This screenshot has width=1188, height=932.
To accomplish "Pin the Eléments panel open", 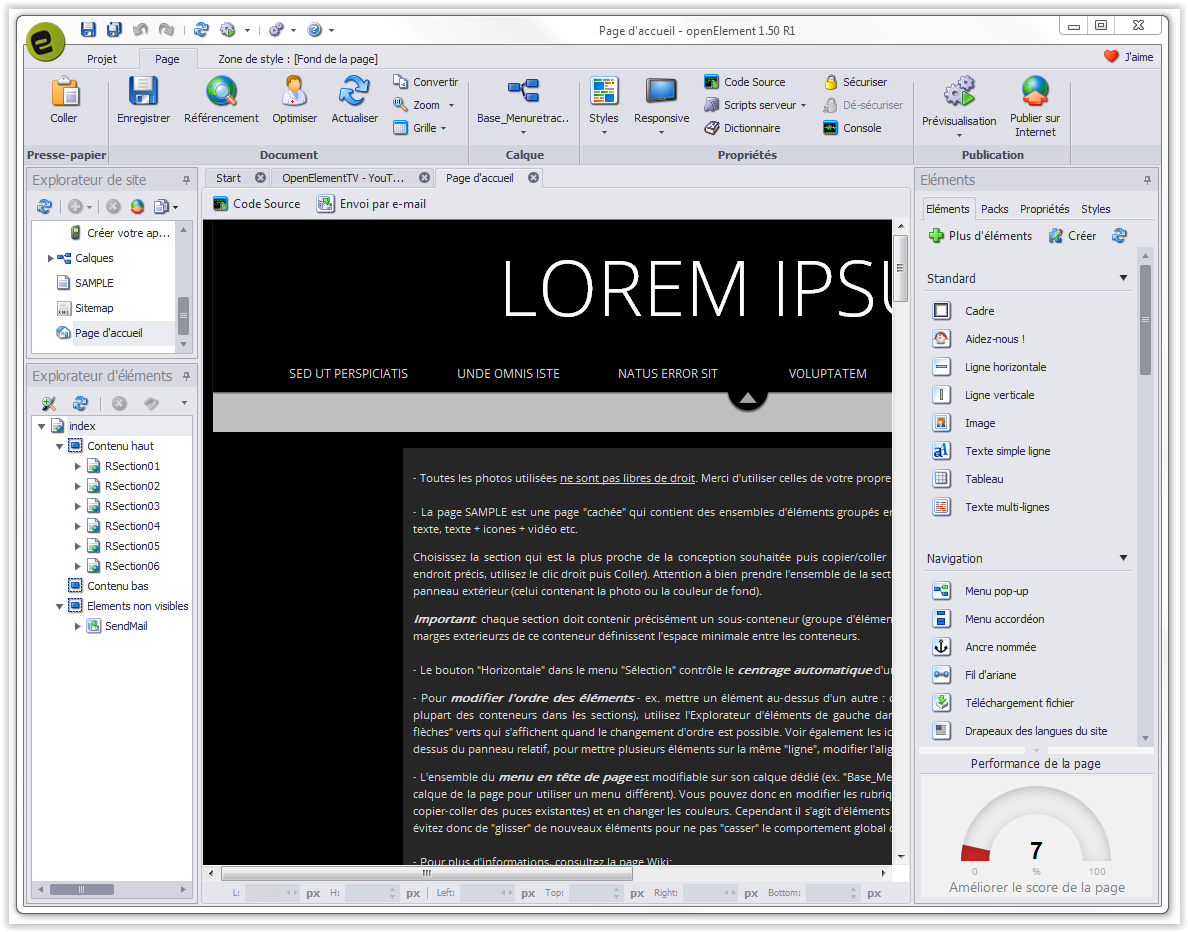I will tap(1148, 180).
